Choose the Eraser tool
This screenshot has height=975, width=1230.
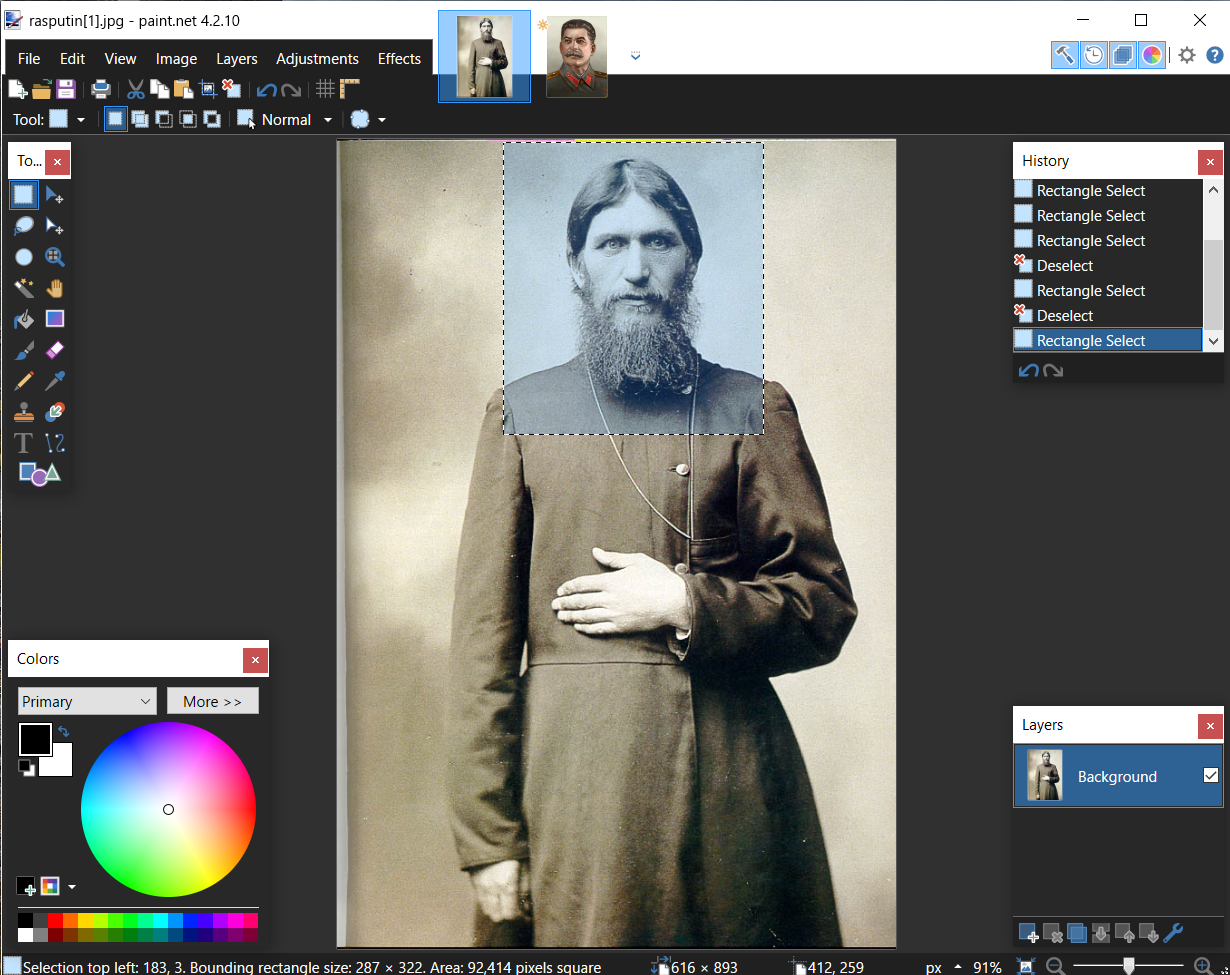point(55,350)
